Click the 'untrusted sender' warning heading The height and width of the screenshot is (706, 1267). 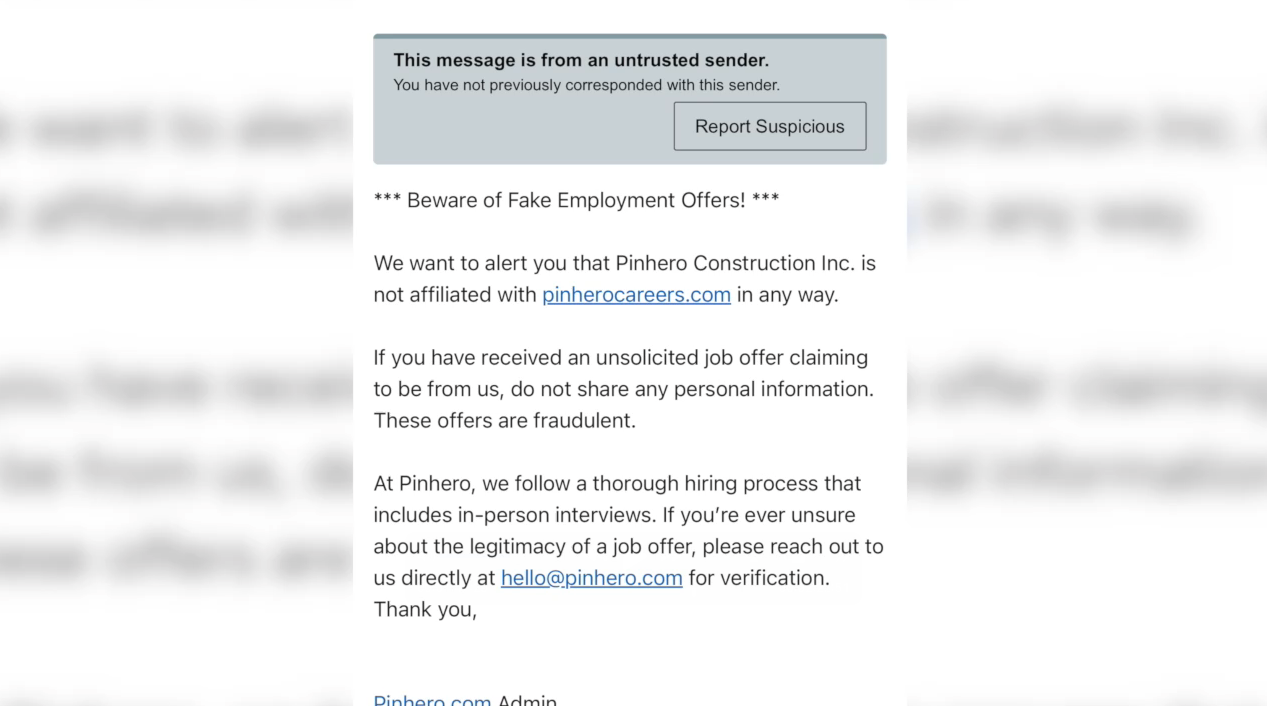[581, 61]
